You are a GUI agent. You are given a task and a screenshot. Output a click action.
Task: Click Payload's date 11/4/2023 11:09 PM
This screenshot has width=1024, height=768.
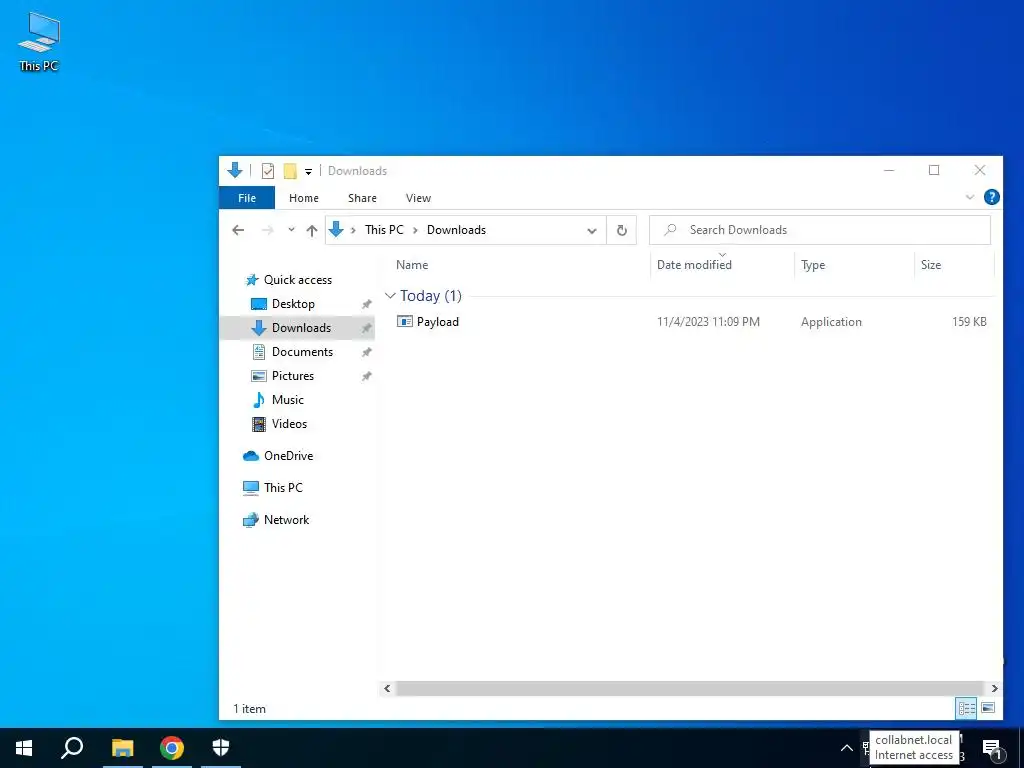point(708,322)
